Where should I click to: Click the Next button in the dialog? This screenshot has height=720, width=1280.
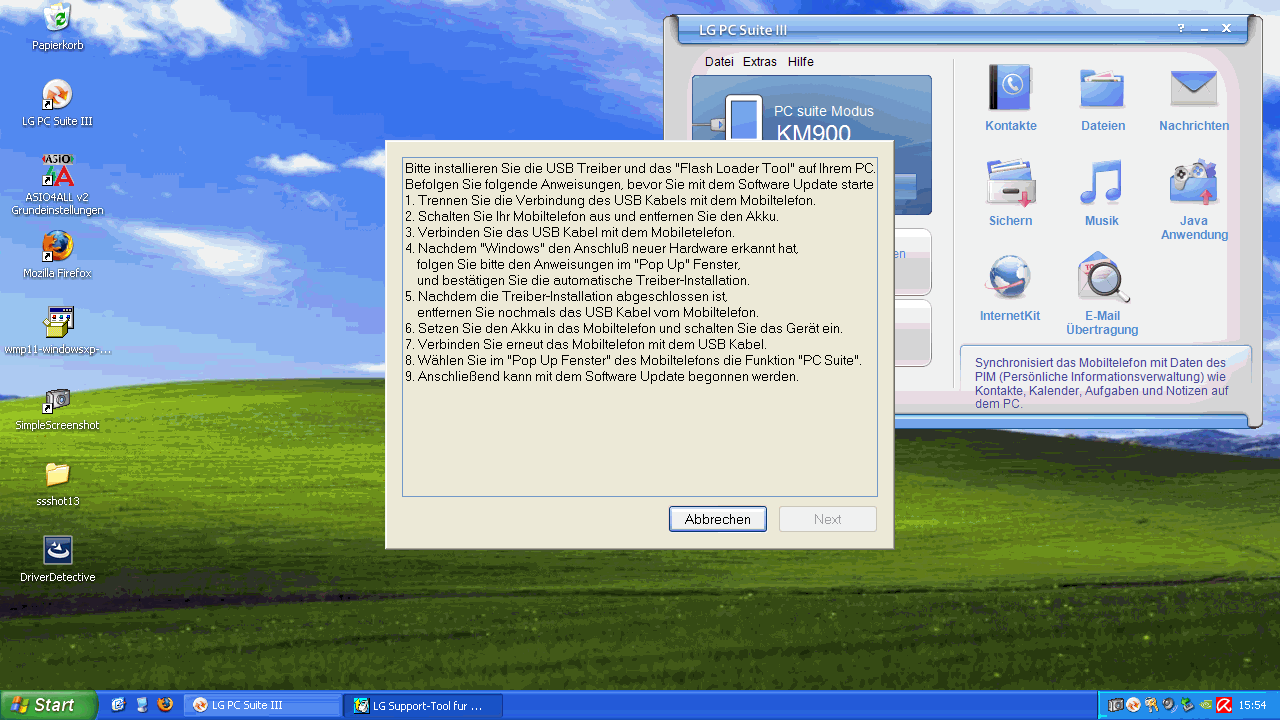pyautogui.click(x=828, y=519)
